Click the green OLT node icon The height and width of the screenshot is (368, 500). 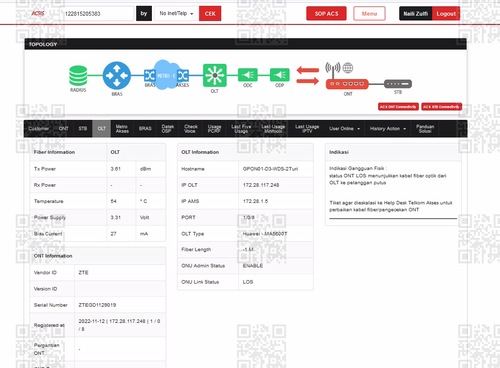(x=215, y=75)
